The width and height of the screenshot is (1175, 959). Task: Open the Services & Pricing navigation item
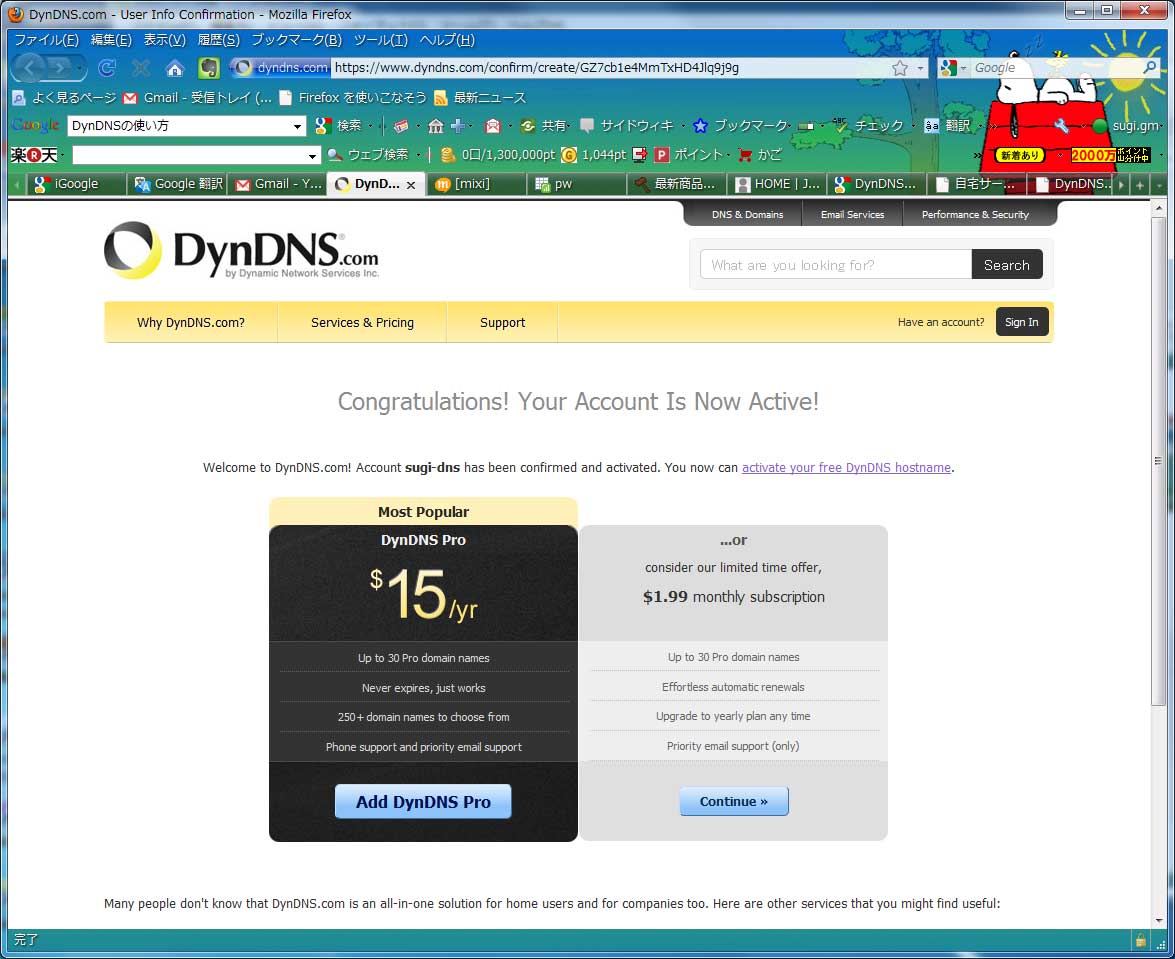(x=362, y=322)
